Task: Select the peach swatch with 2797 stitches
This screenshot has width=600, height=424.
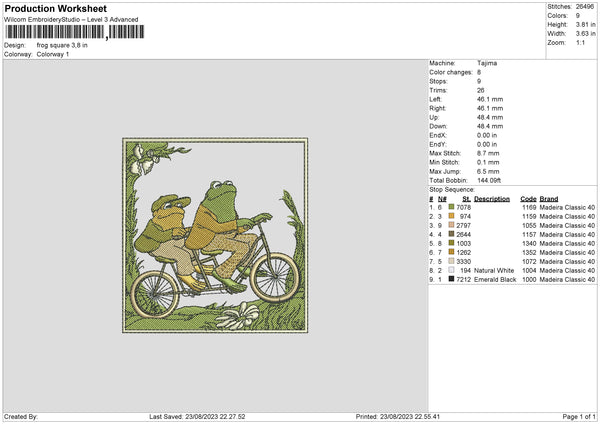Action: tap(452, 225)
